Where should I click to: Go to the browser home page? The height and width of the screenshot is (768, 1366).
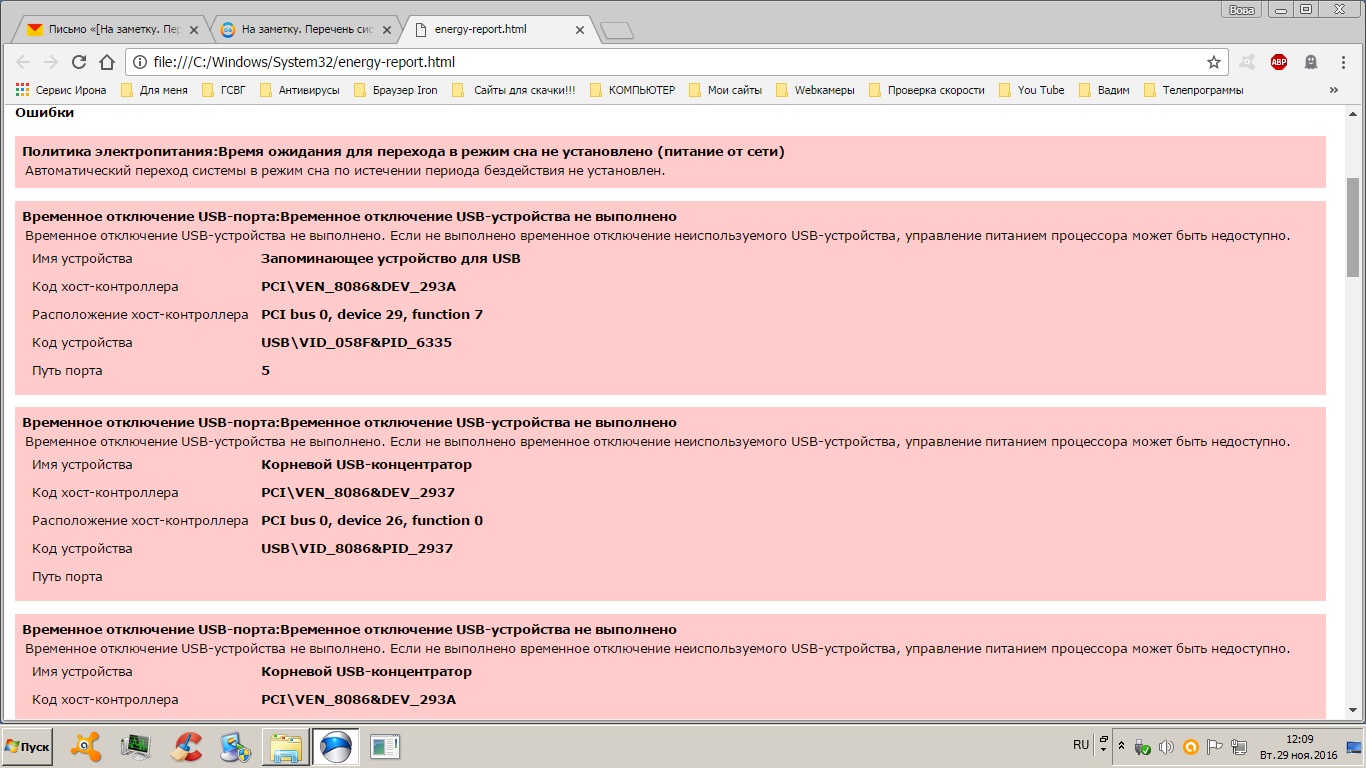point(107,62)
